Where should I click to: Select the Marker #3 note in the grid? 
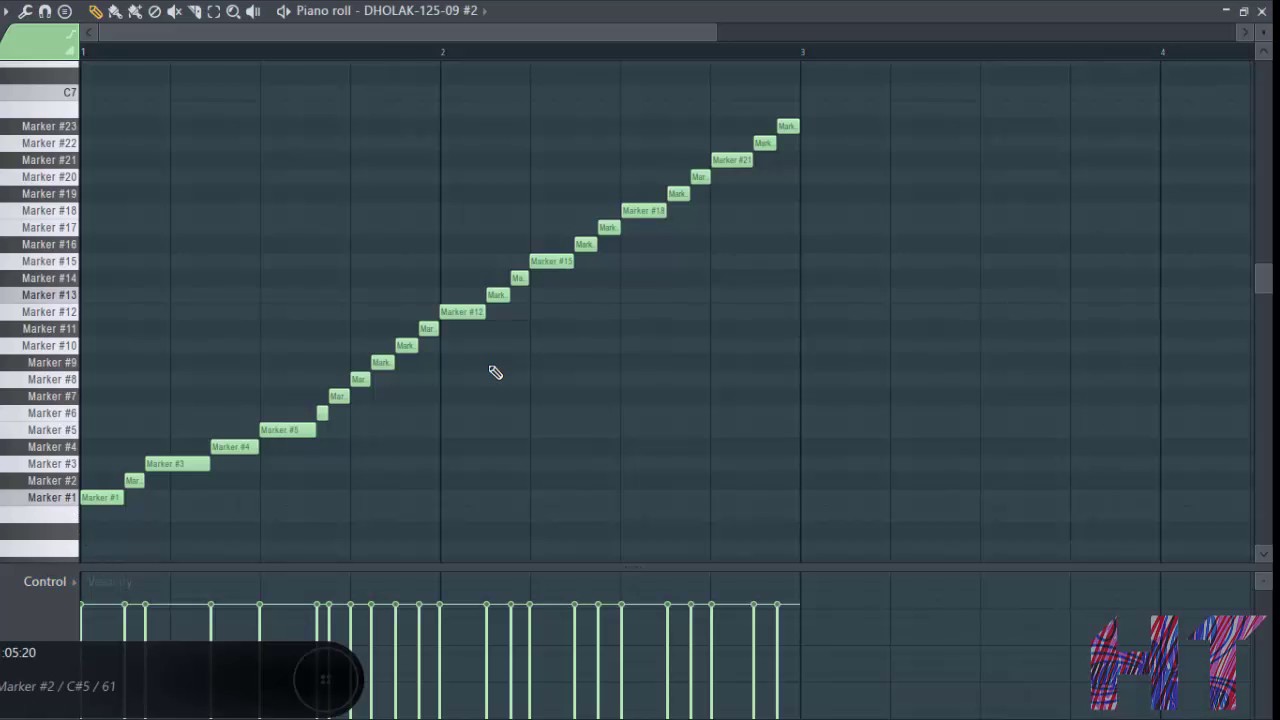[x=177, y=464]
